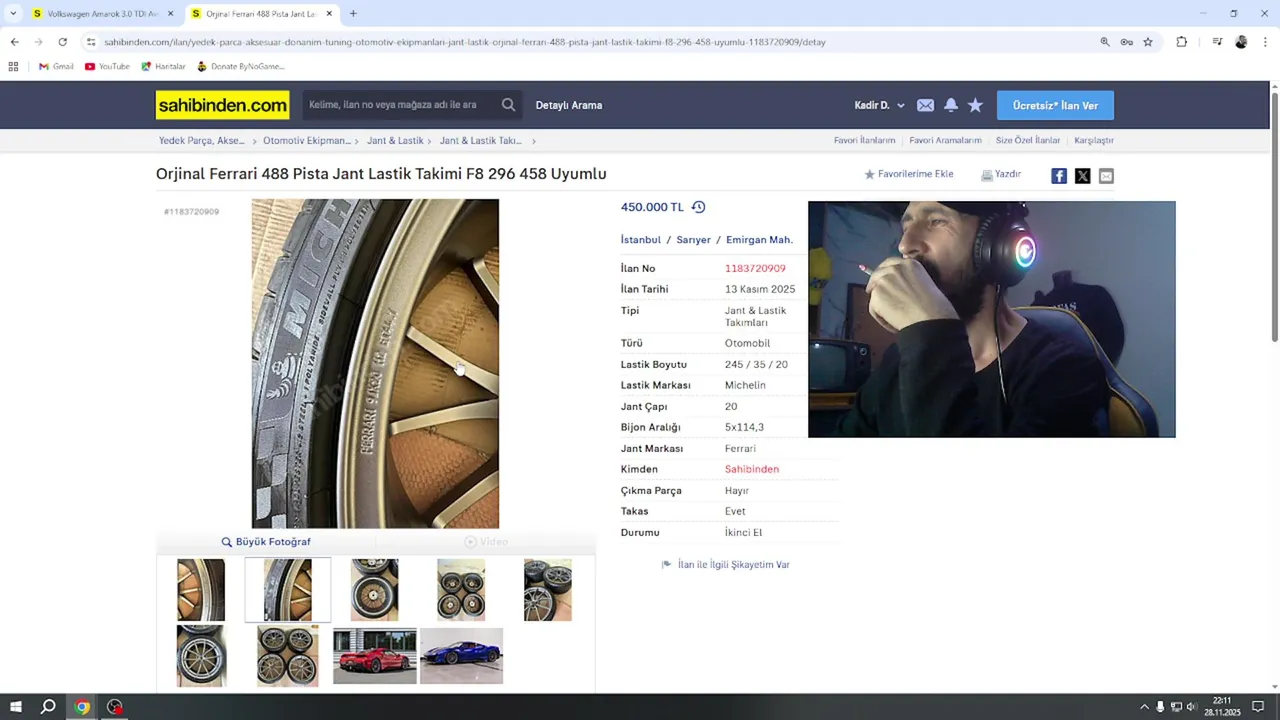Click the search input field
Screen dimensions: 1280x720
pyautogui.click(x=400, y=105)
